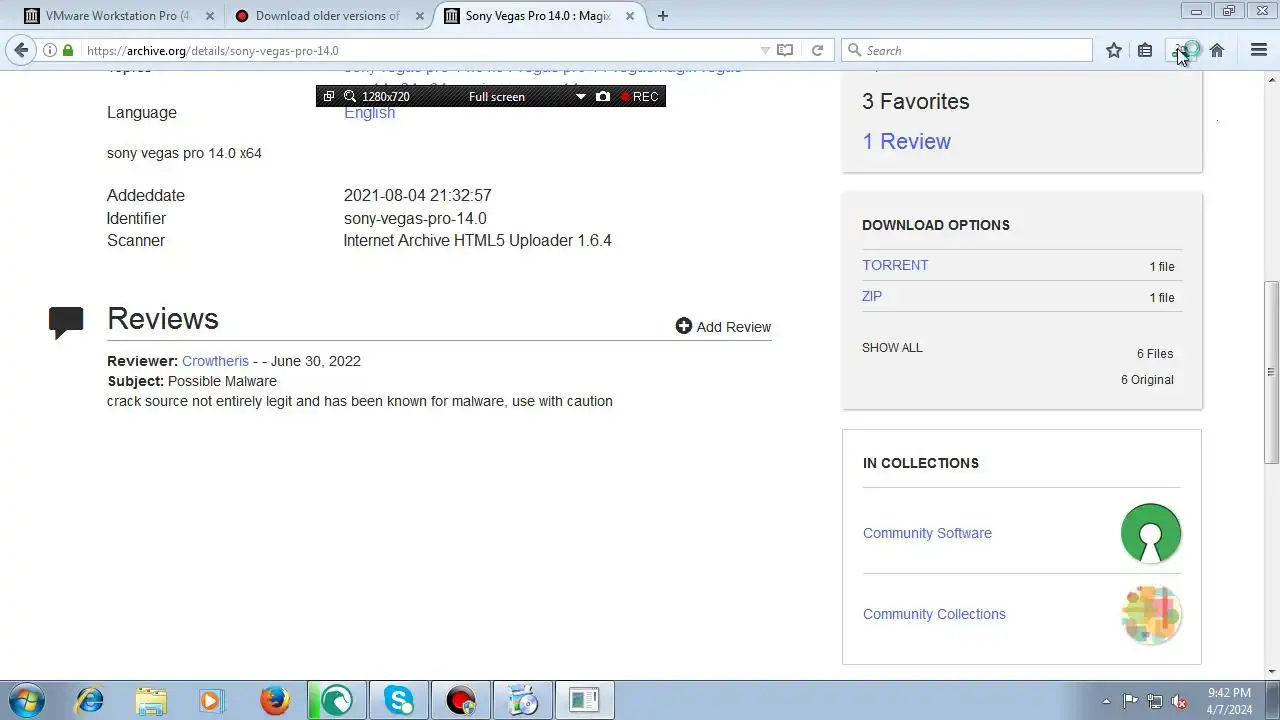Open the Firefox hamburger menu
This screenshot has height=720, width=1280.
click(1259, 50)
